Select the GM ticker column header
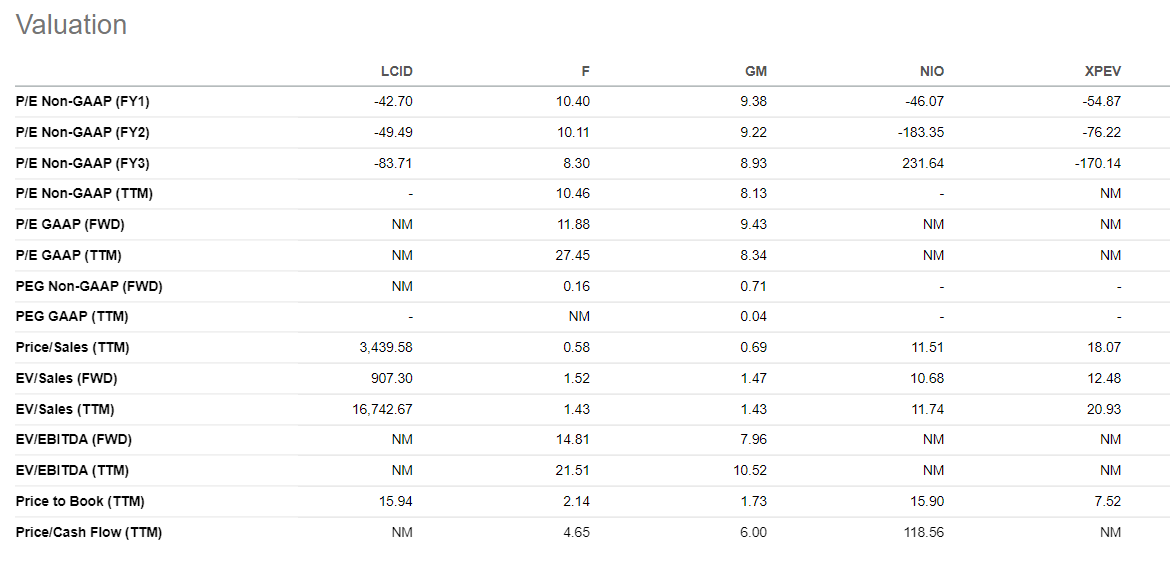 coord(755,71)
